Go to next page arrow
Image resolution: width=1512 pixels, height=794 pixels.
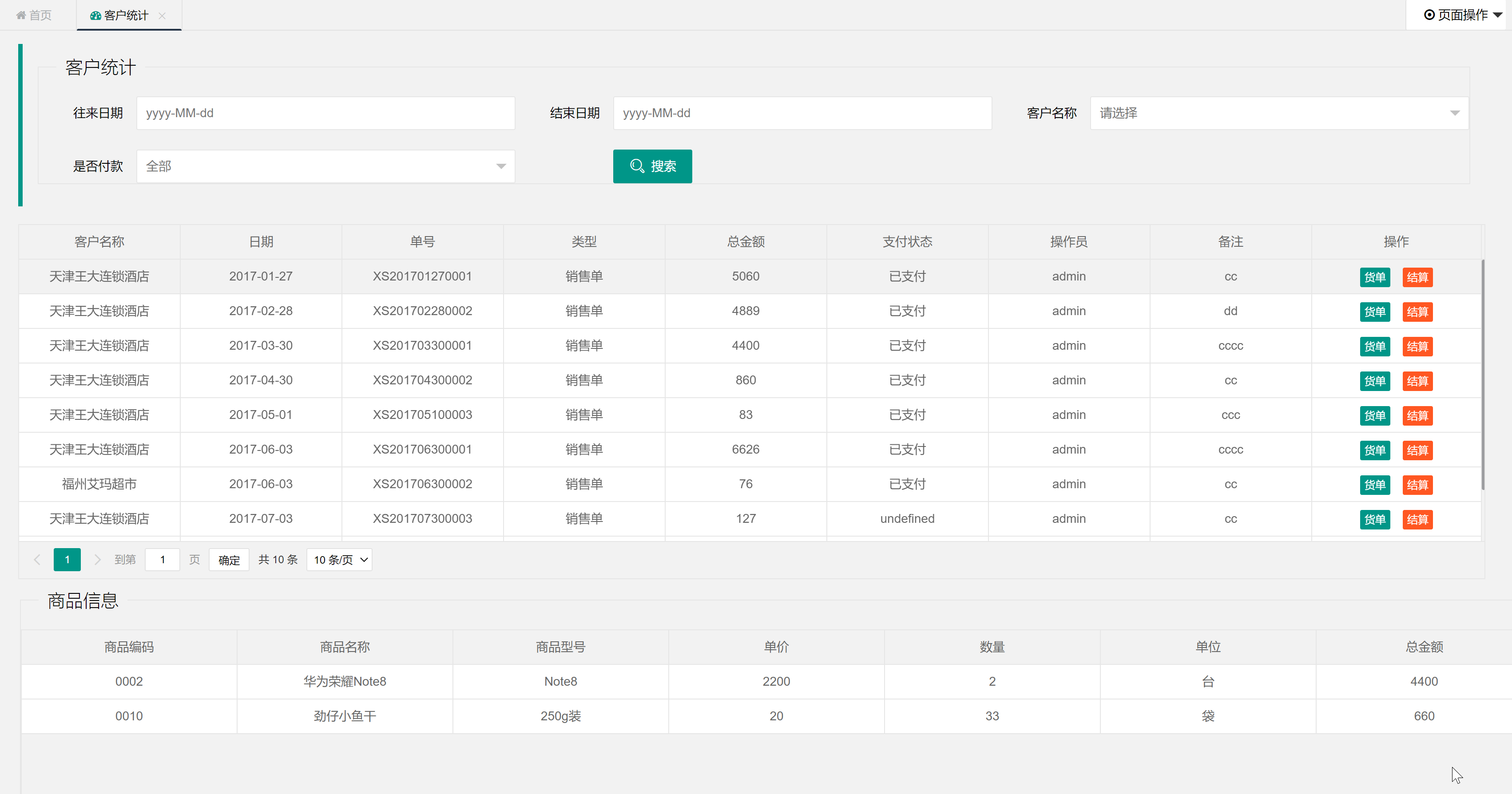tap(97, 560)
